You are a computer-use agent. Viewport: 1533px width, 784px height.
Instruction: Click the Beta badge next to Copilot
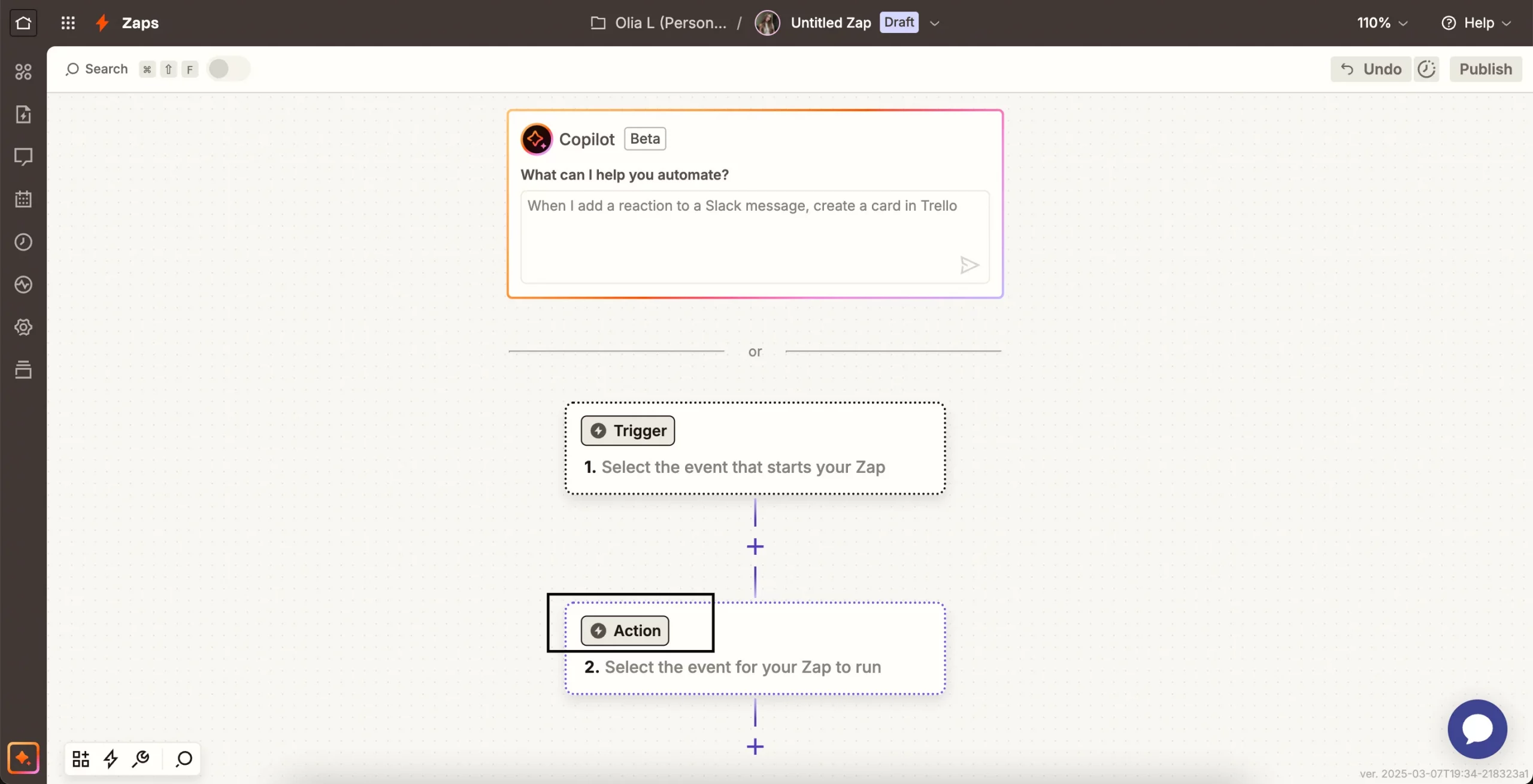tap(645, 139)
